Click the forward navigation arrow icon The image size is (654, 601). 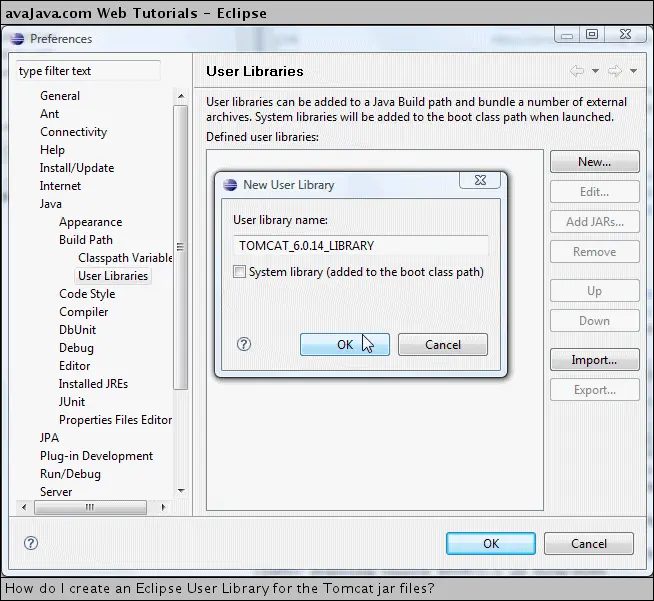(615, 71)
